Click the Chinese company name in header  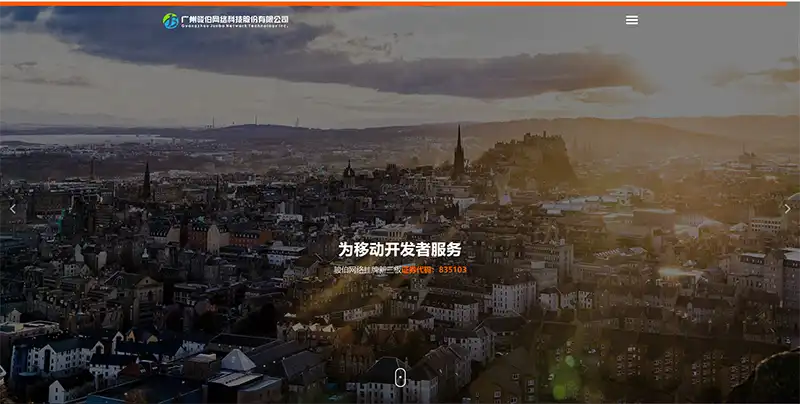(234, 18)
